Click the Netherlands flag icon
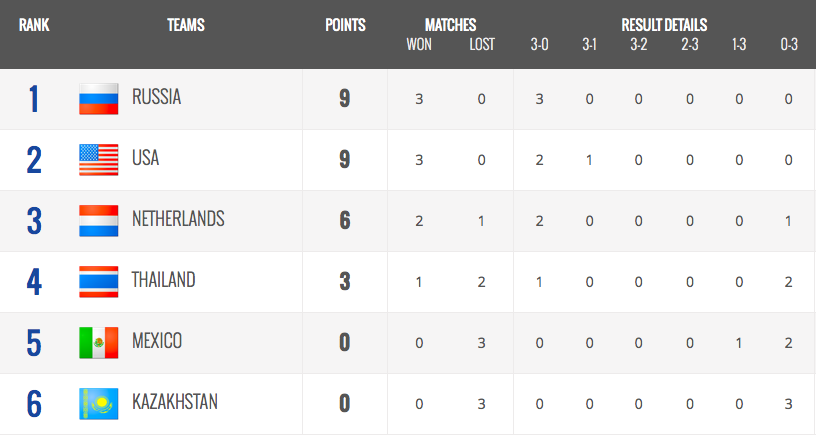 click(x=99, y=221)
